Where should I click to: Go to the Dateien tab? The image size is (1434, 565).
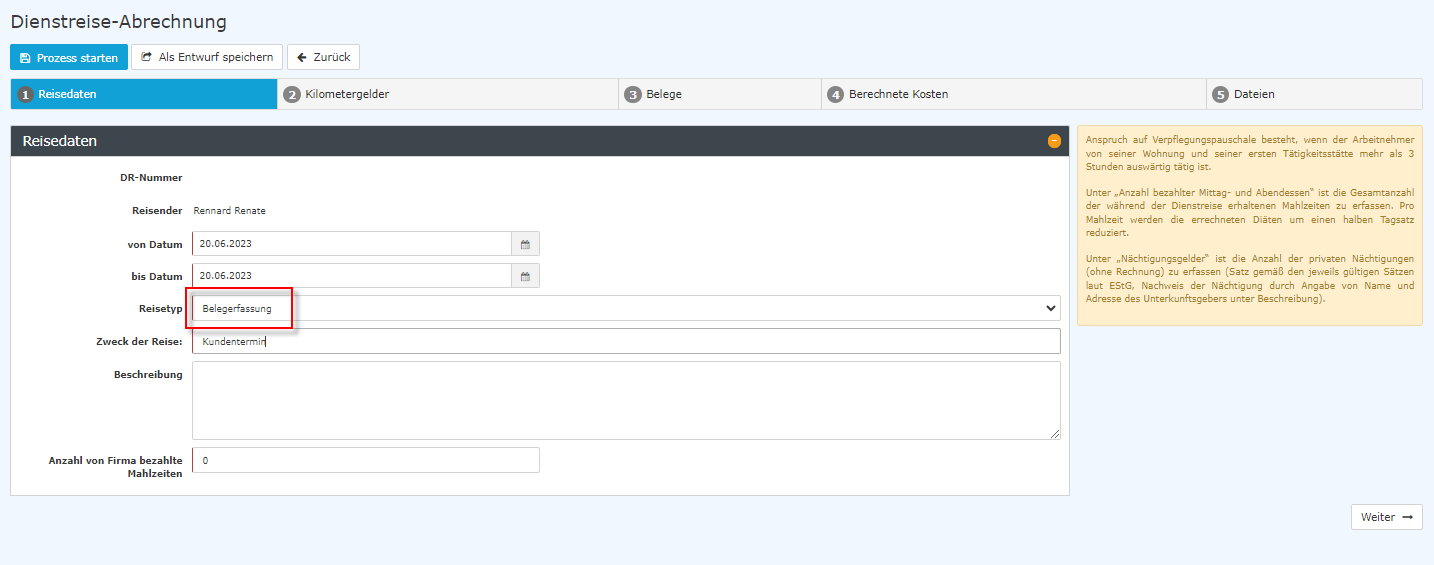pyautogui.click(x=1254, y=94)
